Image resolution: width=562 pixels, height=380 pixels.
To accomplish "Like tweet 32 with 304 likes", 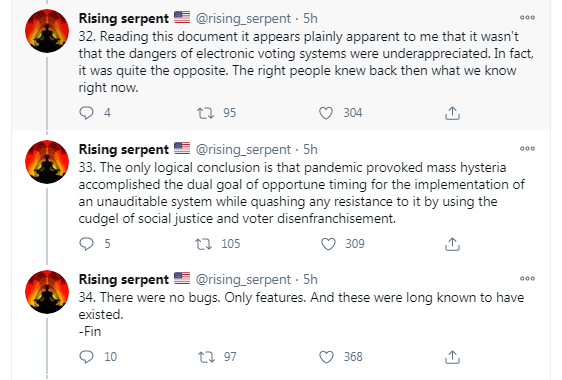I will [x=326, y=113].
